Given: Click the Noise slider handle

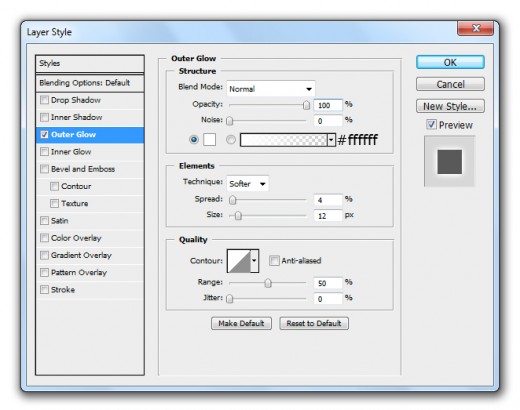Looking at the screenshot, I should pyautogui.click(x=230, y=121).
